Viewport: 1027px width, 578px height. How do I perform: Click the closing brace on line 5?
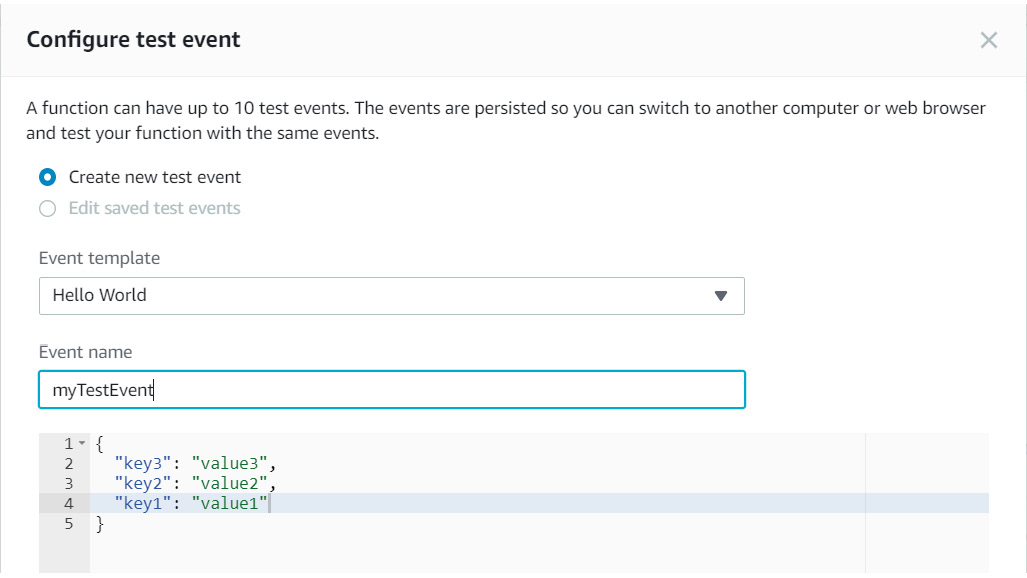click(x=99, y=523)
